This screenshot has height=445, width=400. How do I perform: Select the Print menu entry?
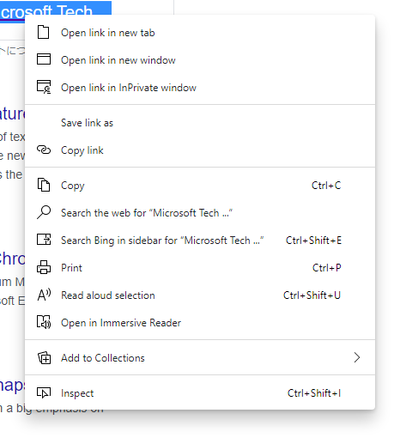click(200, 268)
